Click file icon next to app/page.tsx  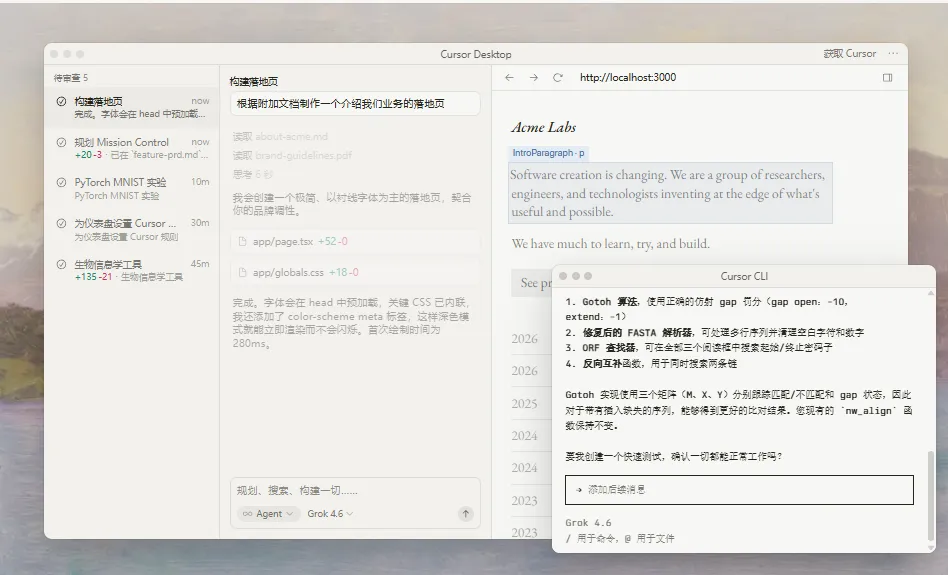tap(242, 241)
